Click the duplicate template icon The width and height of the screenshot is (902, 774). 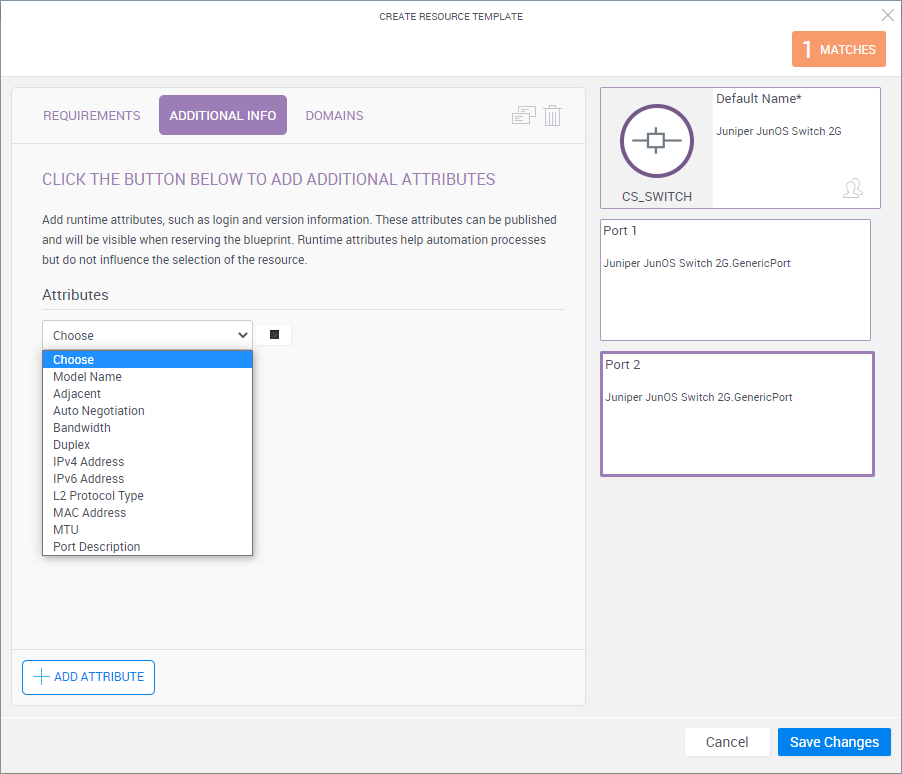click(523, 115)
